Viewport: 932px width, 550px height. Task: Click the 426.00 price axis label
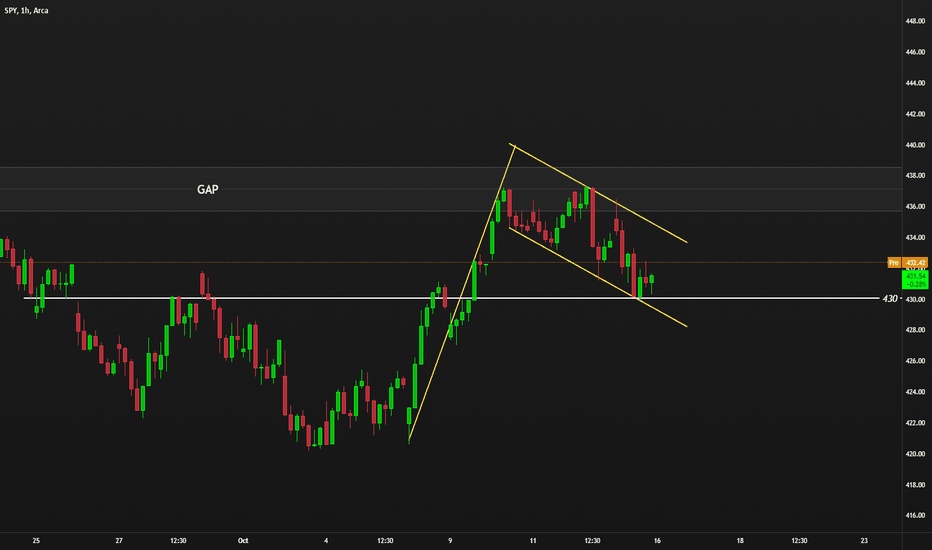(915, 361)
